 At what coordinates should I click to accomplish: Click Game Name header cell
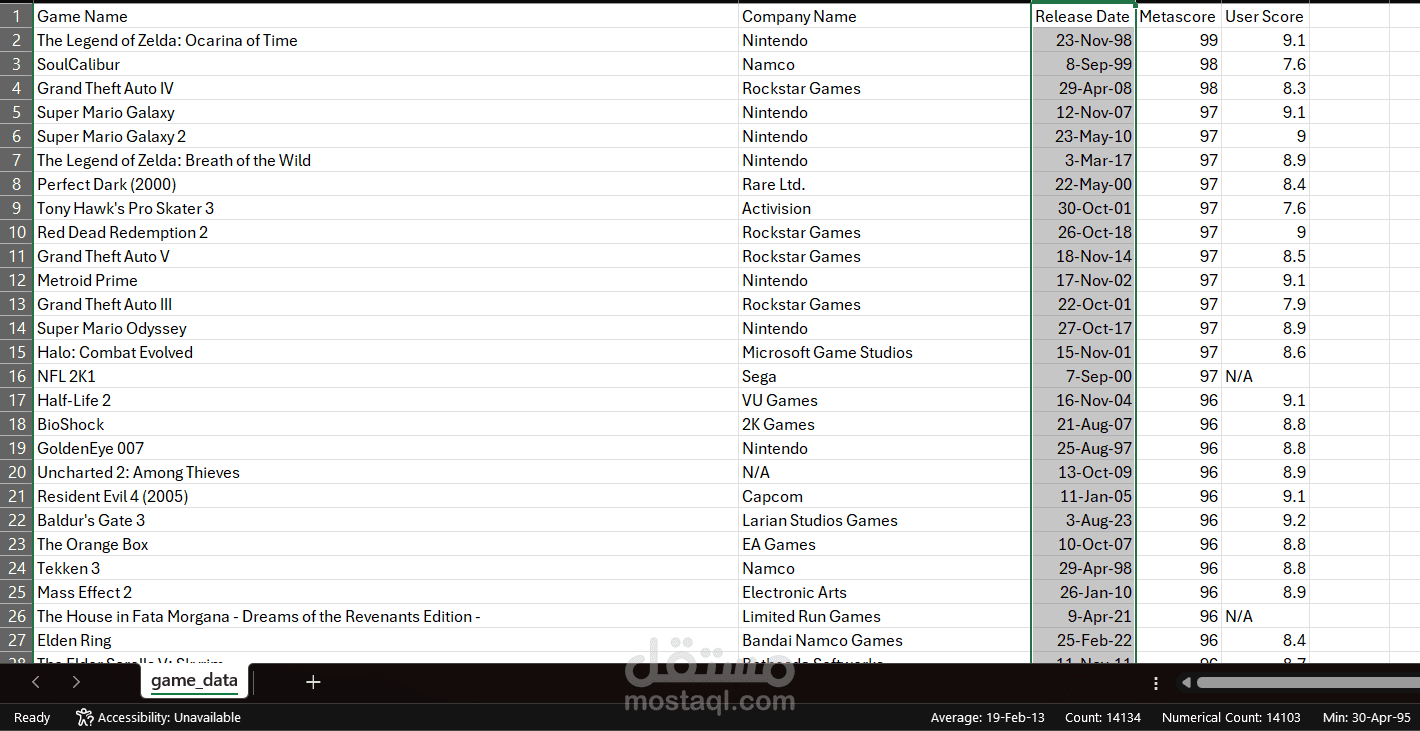click(x=386, y=16)
